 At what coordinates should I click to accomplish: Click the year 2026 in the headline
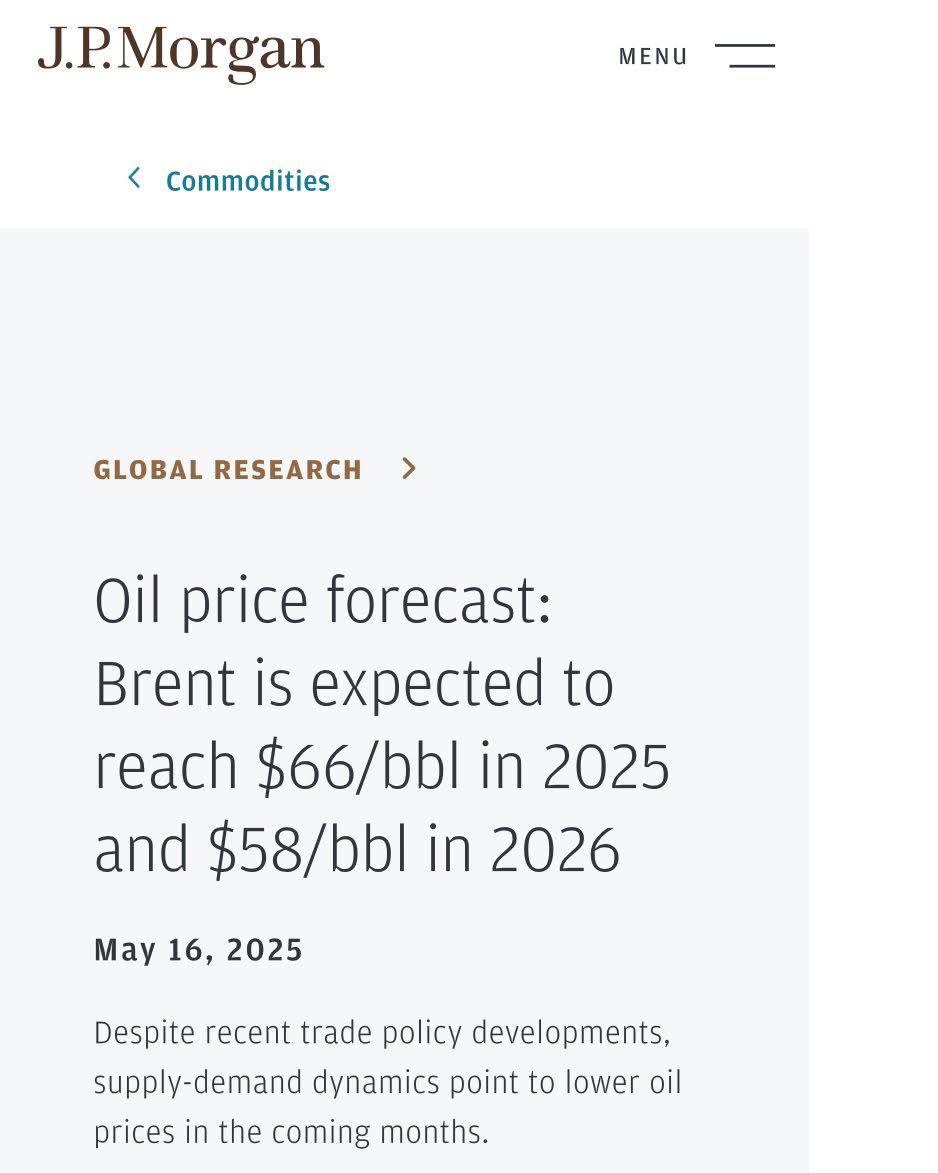tap(555, 850)
